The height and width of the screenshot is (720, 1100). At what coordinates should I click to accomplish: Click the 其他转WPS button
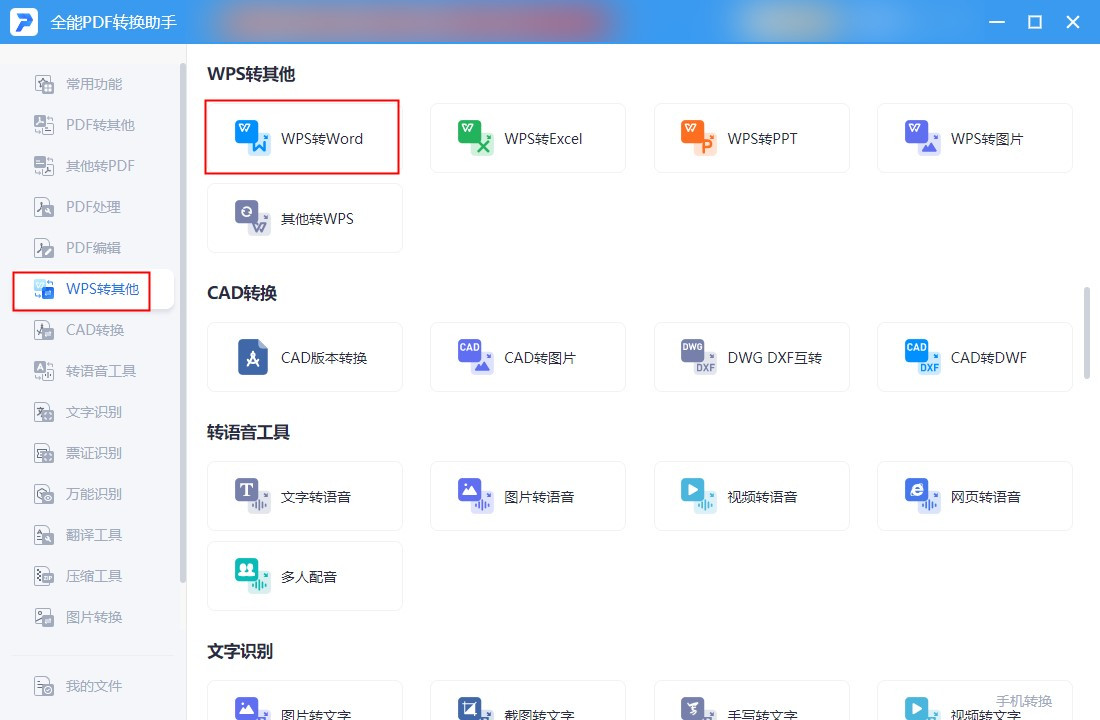click(304, 218)
